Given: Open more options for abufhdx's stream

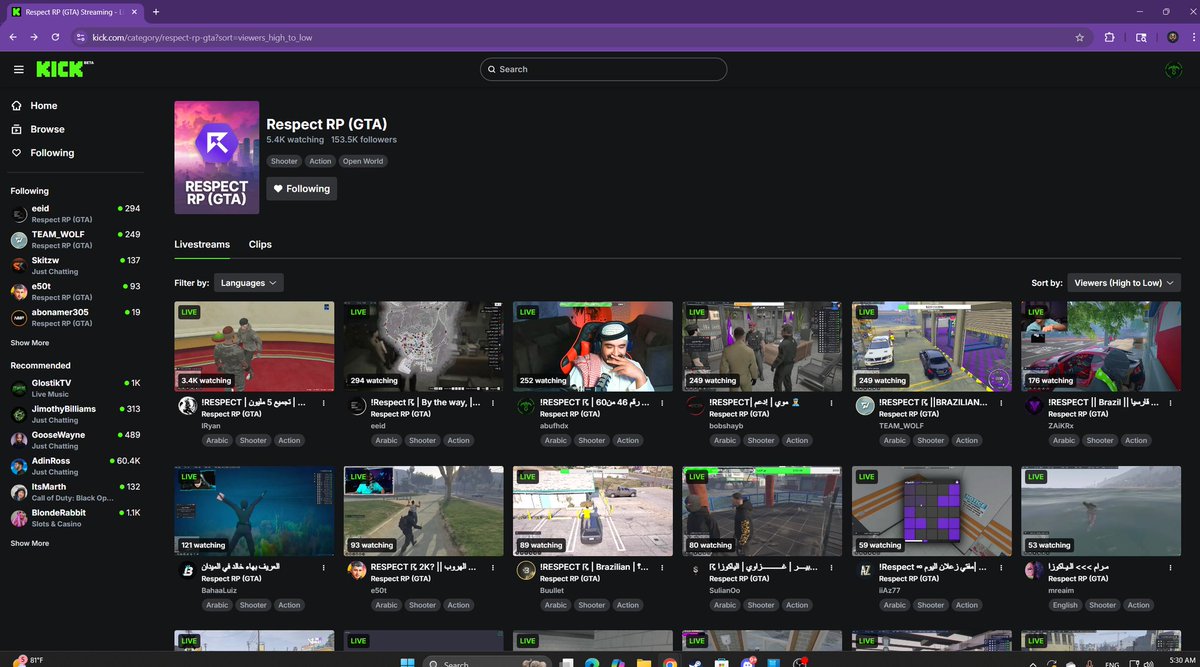Looking at the screenshot, I should pyautogui.click(x=662, y=402).
